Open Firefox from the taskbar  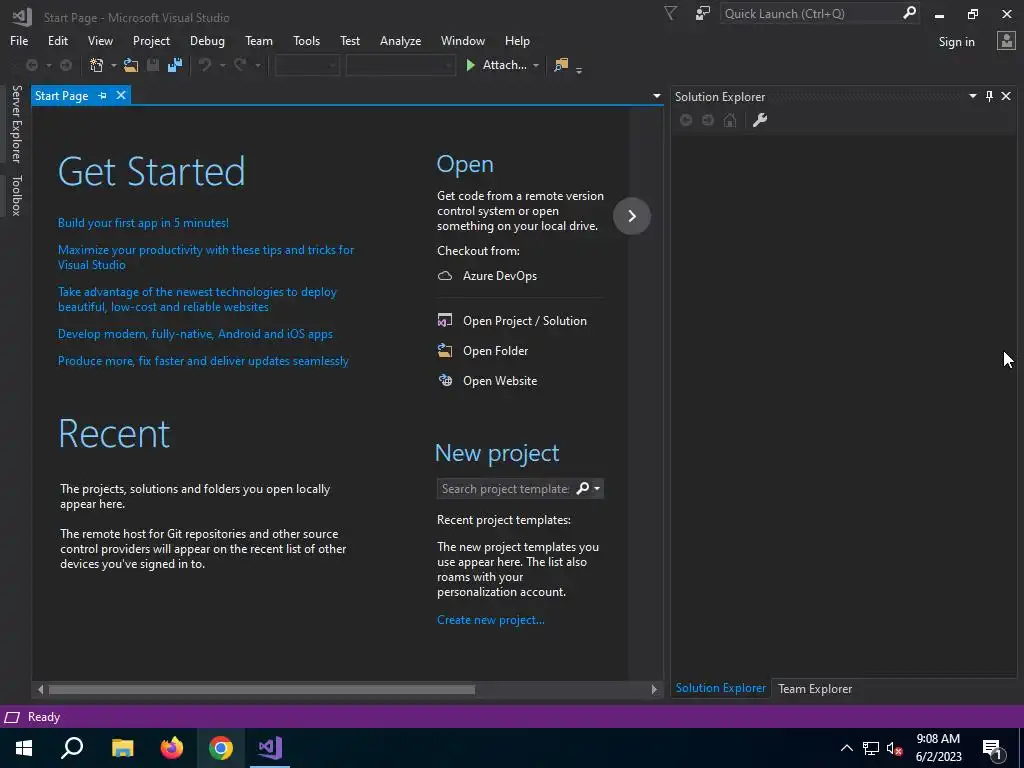pos(172,748)
